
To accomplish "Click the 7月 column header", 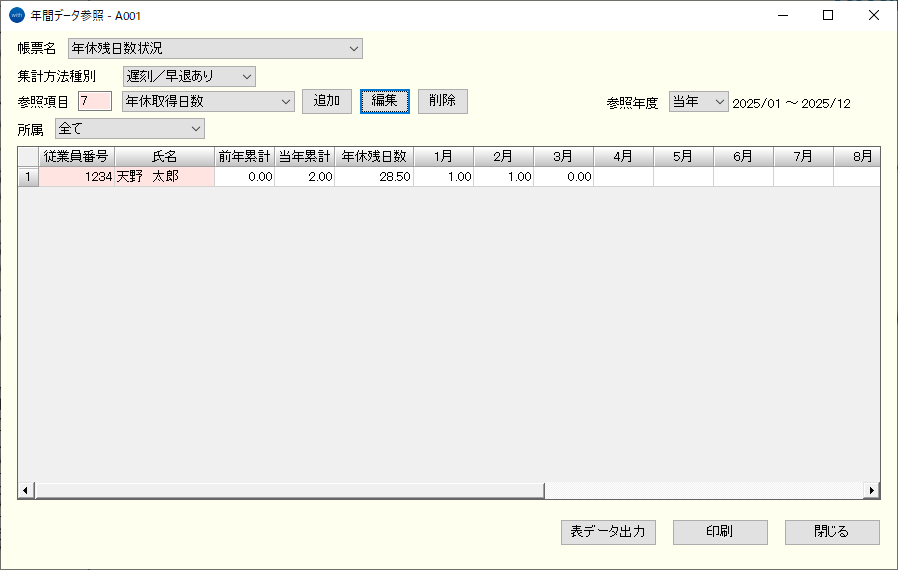I will tap(804, 156).
